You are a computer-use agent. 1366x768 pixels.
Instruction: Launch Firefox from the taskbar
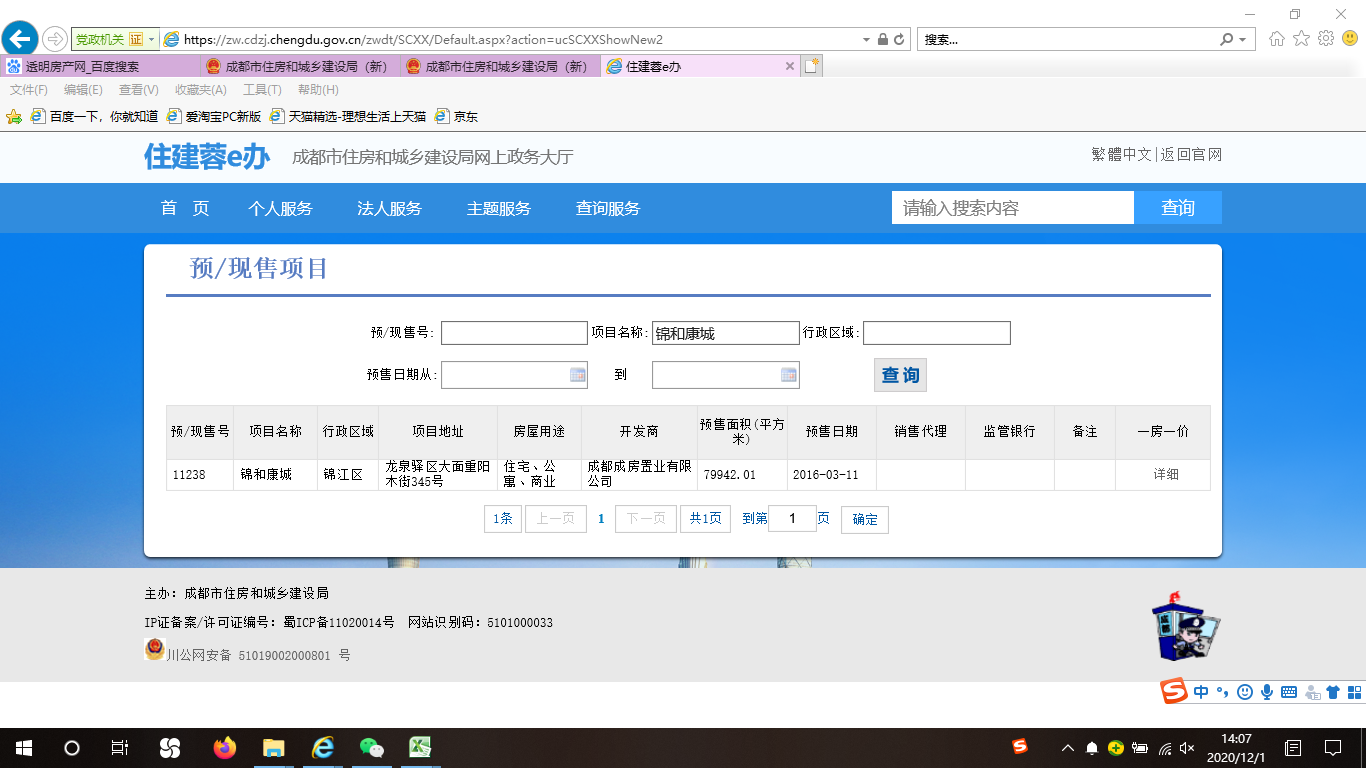coord(224,747)
